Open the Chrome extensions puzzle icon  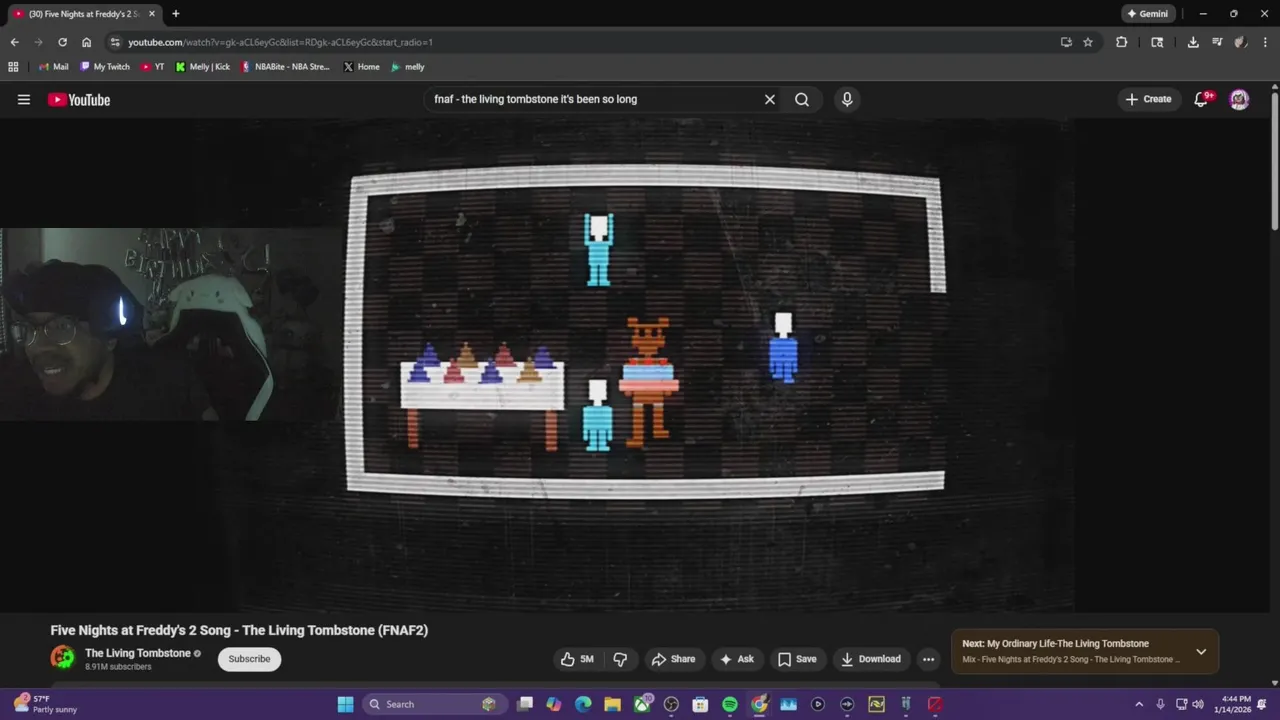point(1121,42)
